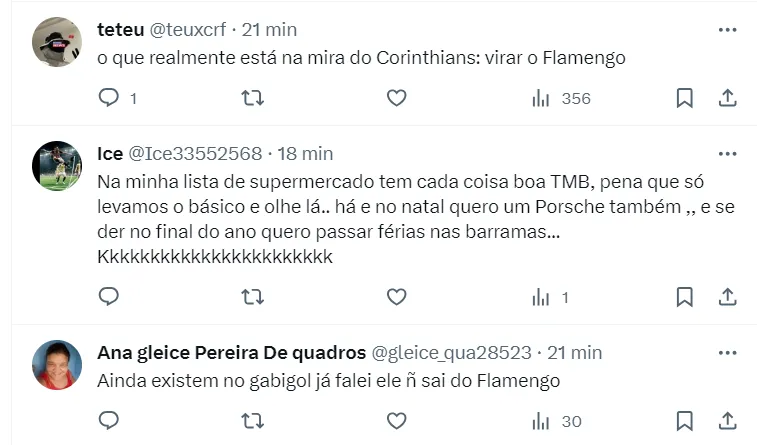Open more menu on Ice's tweet
Image resolution: width=757 pixels, height=445 pixels.
(x=728, y=154)
